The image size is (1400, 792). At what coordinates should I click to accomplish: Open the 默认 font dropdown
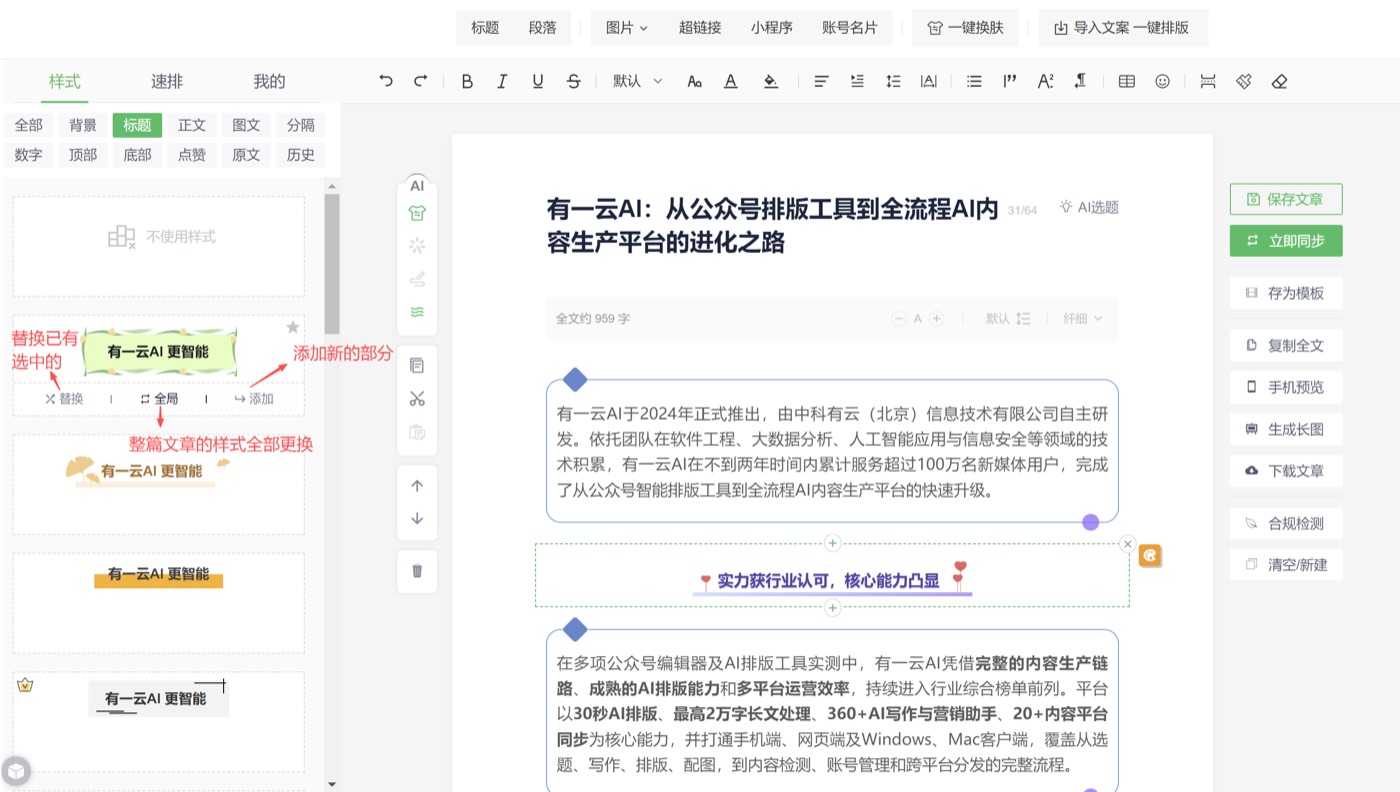(638, 82)
